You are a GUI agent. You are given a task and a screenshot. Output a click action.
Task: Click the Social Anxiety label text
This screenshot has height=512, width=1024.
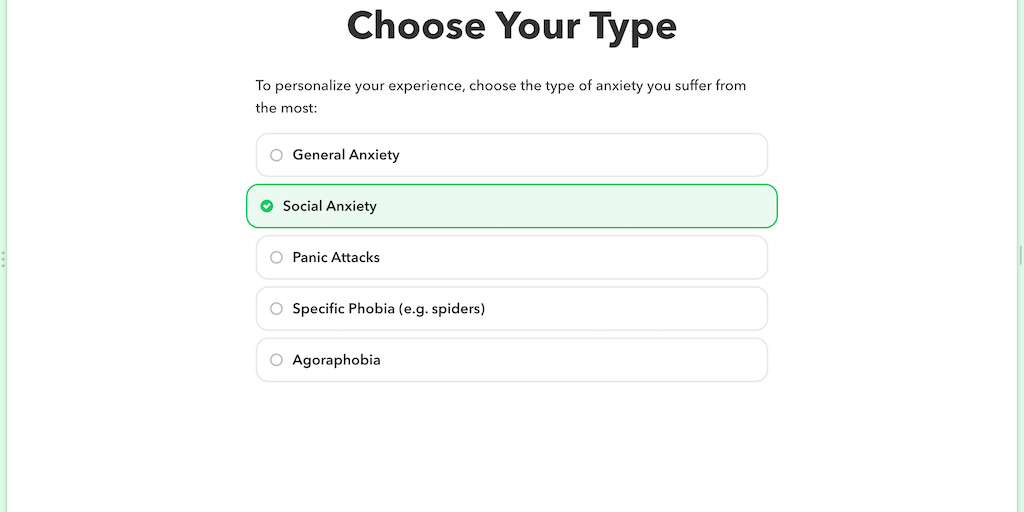tap(329, 206)
